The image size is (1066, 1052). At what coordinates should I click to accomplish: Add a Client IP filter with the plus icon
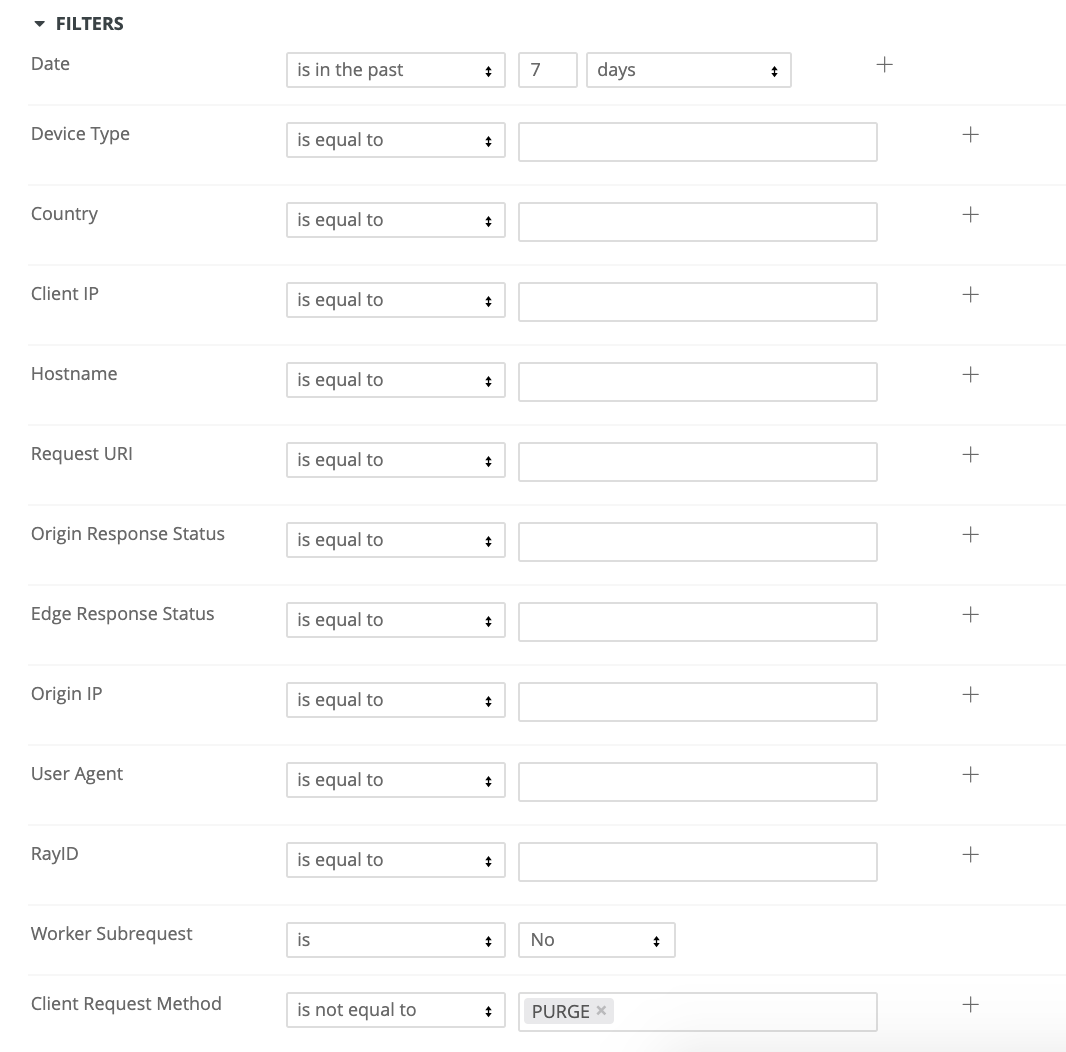(x=970, y=293)
